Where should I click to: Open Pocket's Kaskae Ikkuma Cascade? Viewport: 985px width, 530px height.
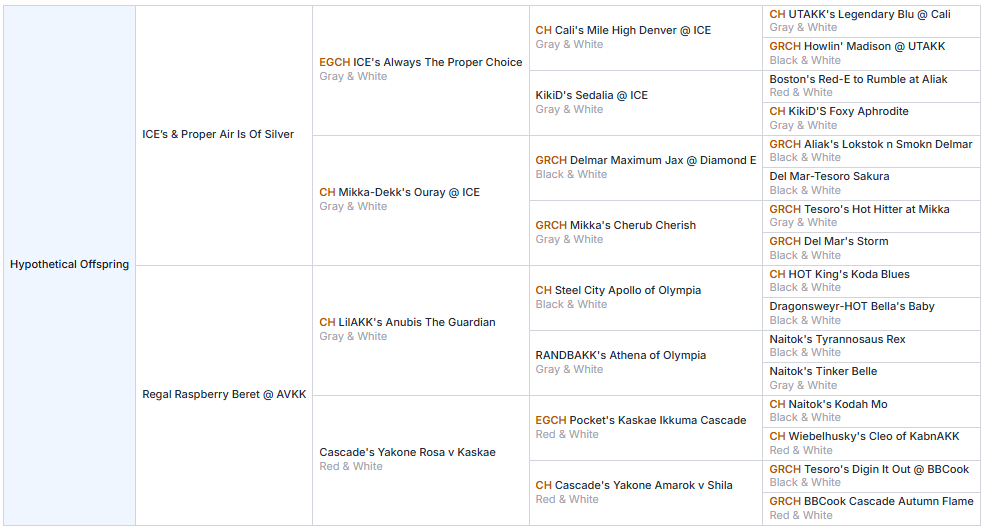click(x=657, y=420)
